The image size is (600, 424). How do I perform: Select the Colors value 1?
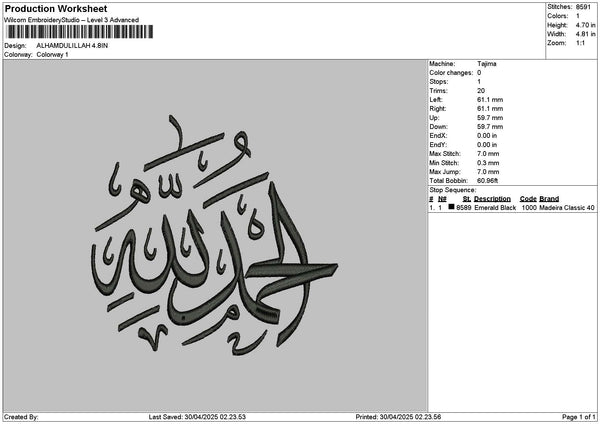coord(578,16)
